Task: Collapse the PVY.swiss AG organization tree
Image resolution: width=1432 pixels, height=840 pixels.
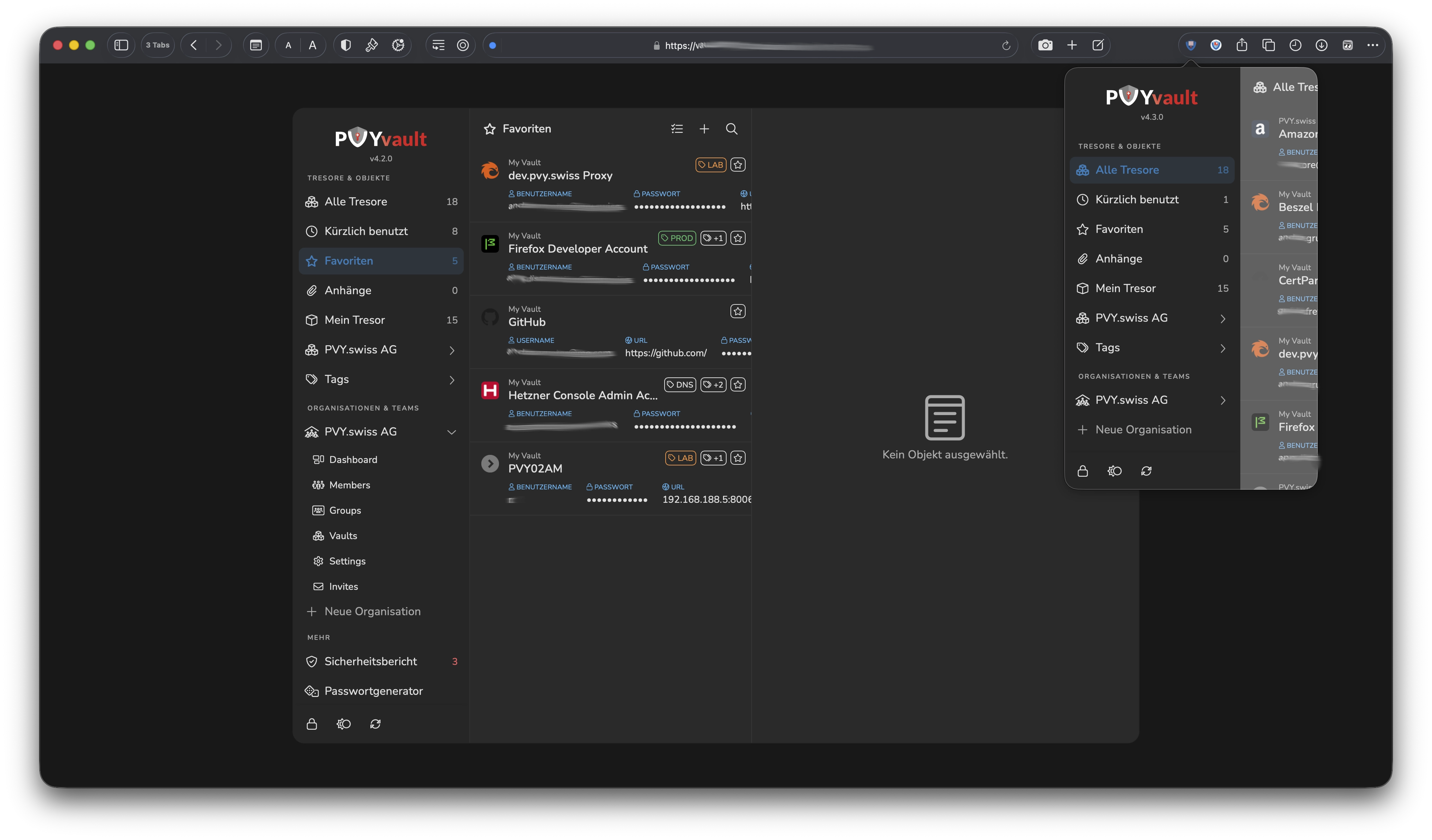Action: [x=452, y=432]
